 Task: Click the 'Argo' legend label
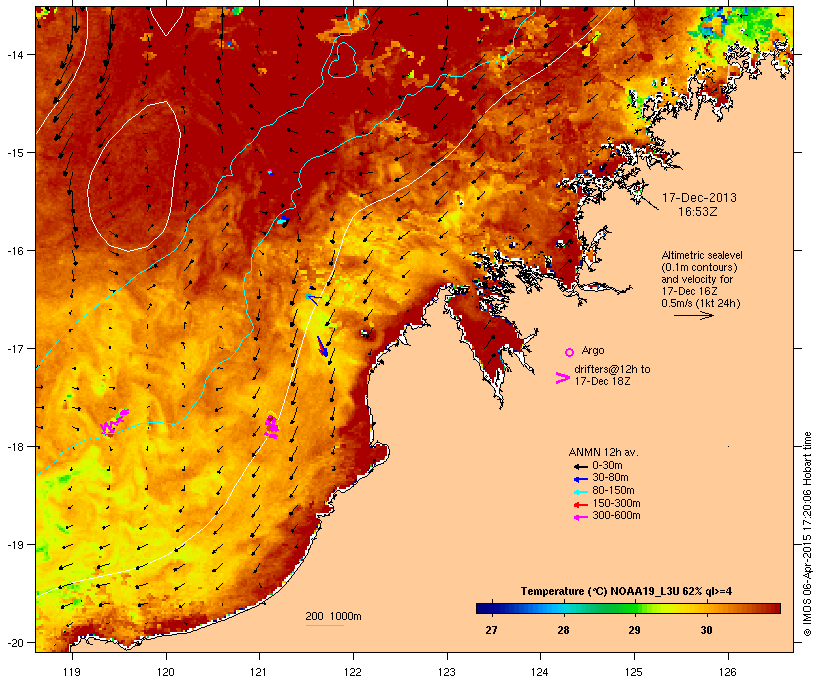coord(593,350)
